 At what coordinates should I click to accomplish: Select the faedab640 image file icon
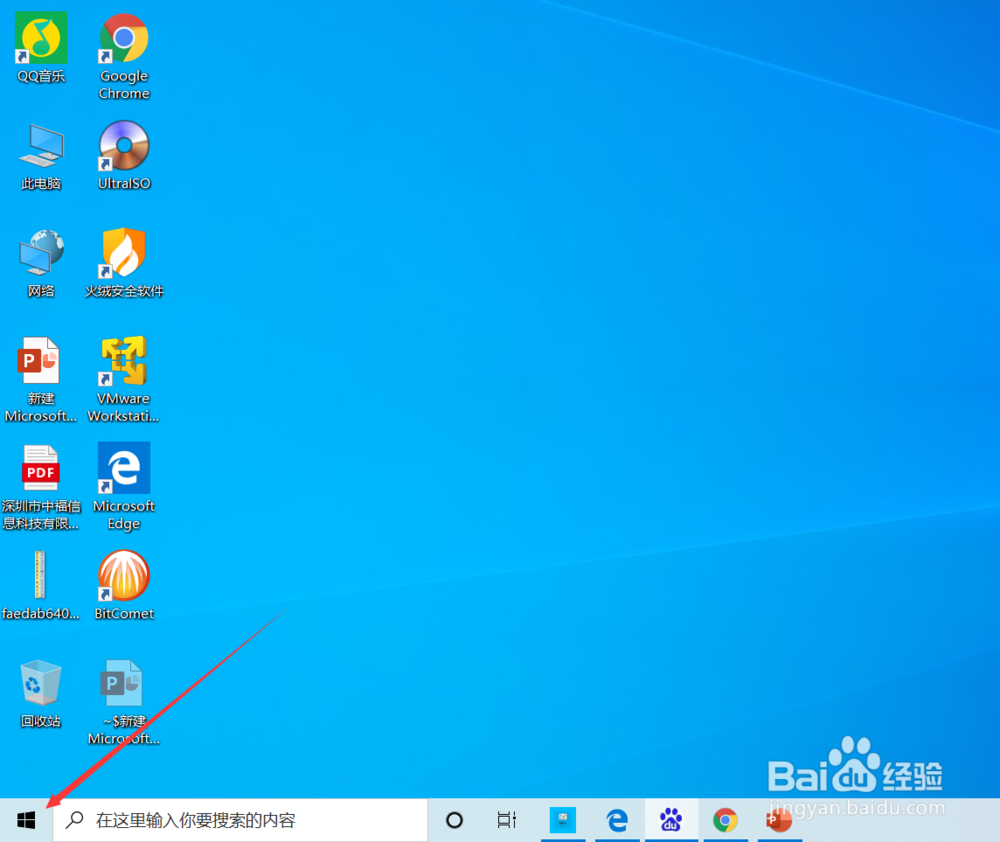tap(41, 586)
